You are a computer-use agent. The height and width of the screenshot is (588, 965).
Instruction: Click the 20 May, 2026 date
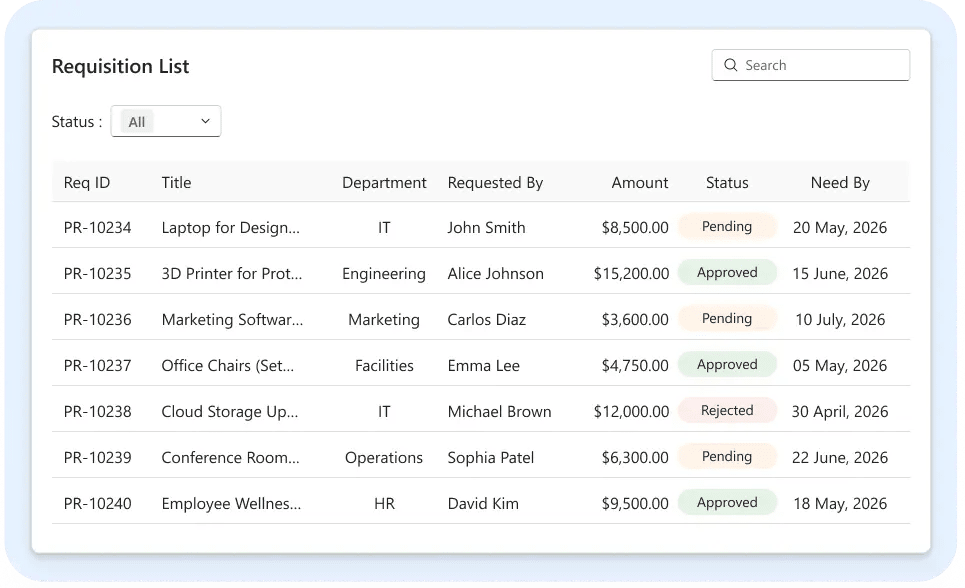click(840, 228)
